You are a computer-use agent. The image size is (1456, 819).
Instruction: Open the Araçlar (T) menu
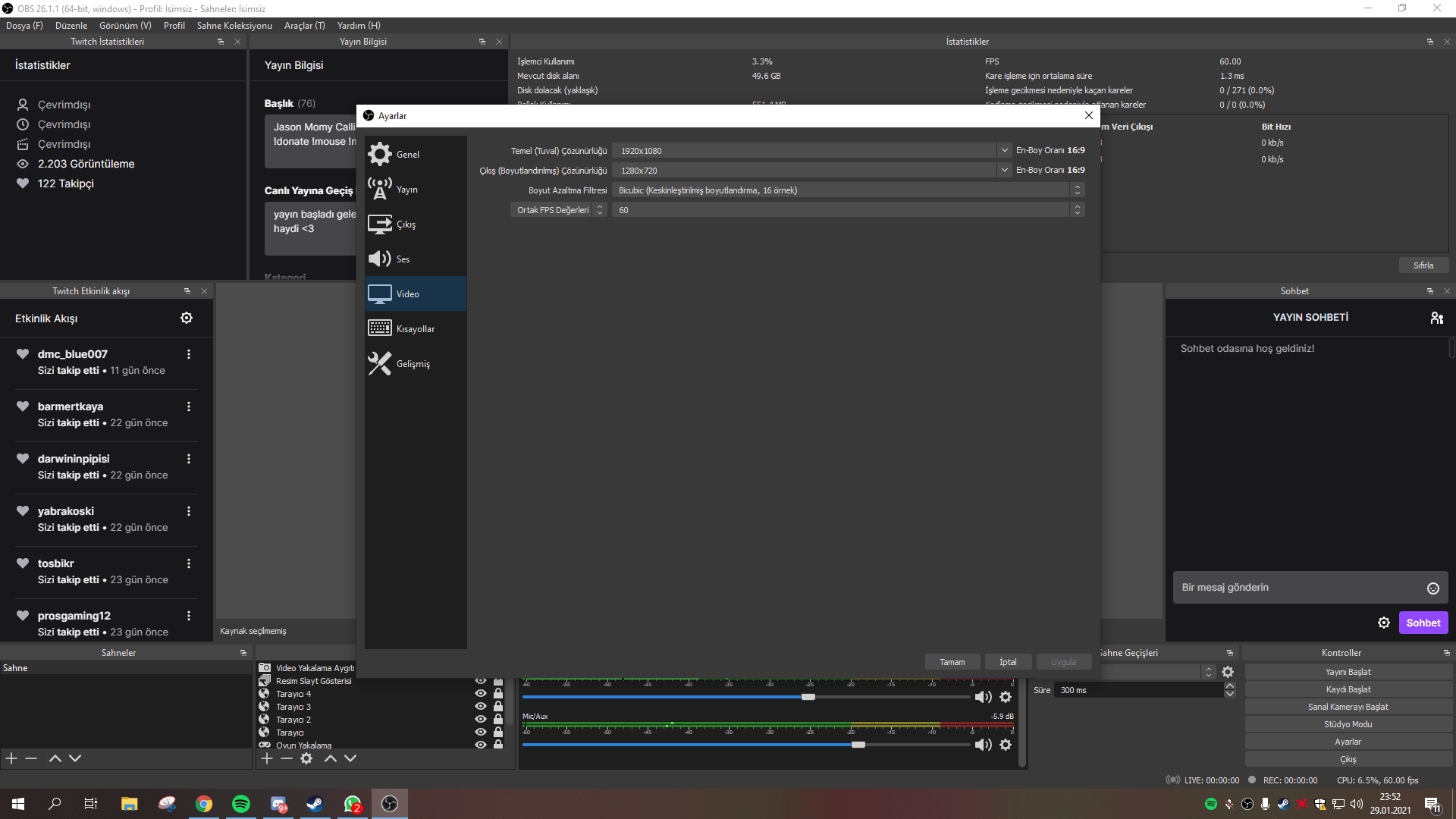pyautogui.click(x=304, y=25)
